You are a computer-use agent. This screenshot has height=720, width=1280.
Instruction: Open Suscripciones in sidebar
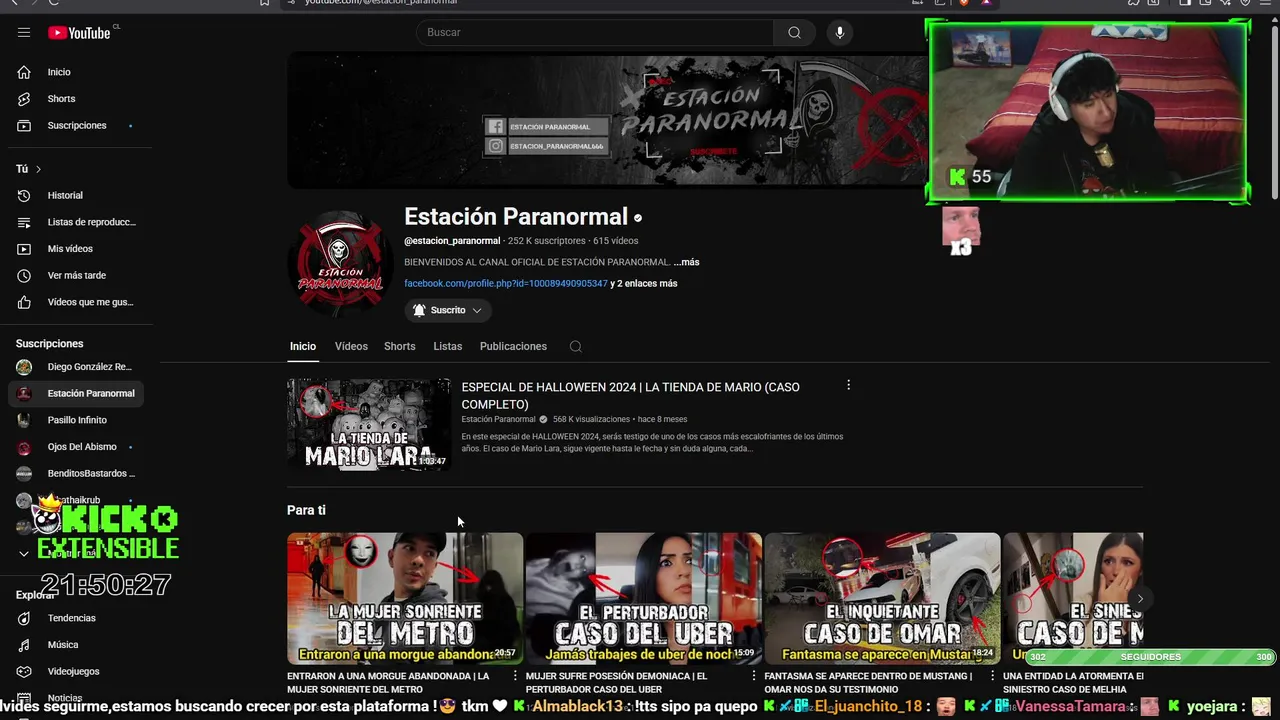76,125
